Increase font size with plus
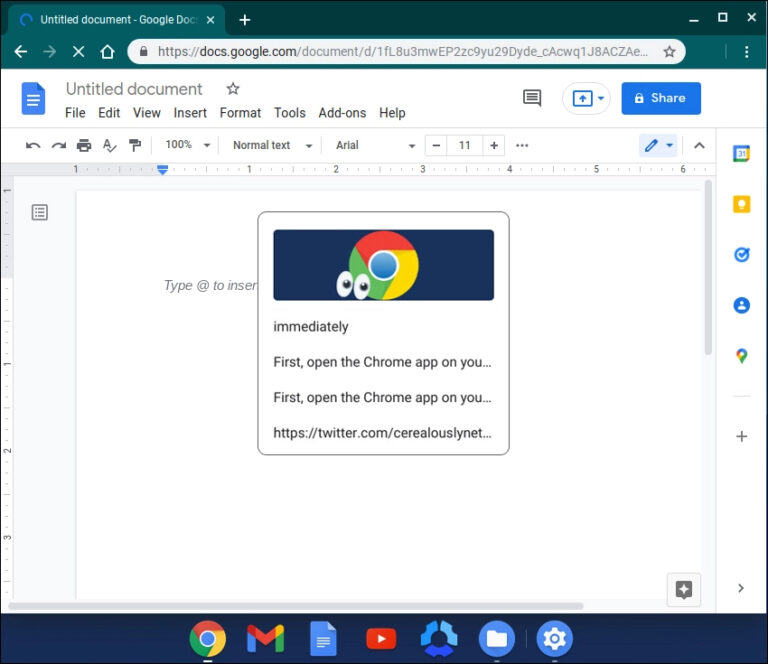The height and width of the screenshot is (664, 768). [494, 145]
